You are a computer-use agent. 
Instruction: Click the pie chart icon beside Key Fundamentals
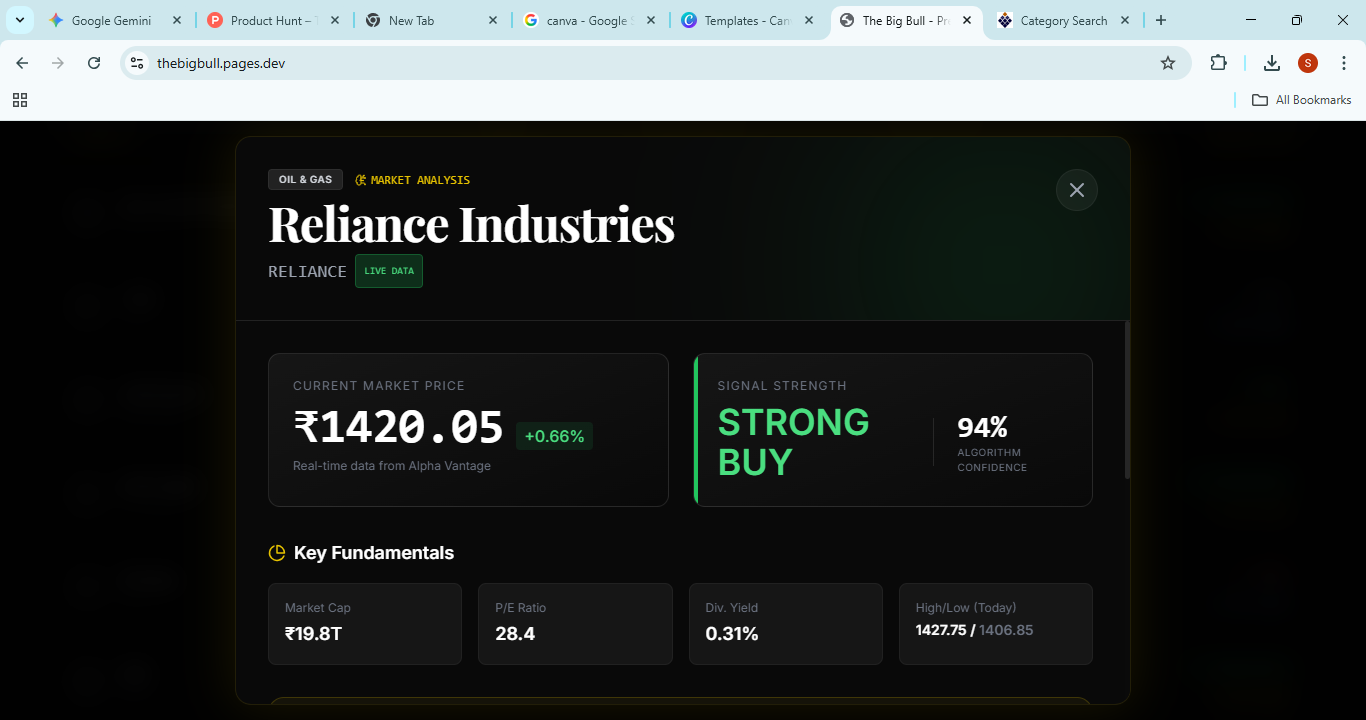pyautogui.click(x=276, y=551)
